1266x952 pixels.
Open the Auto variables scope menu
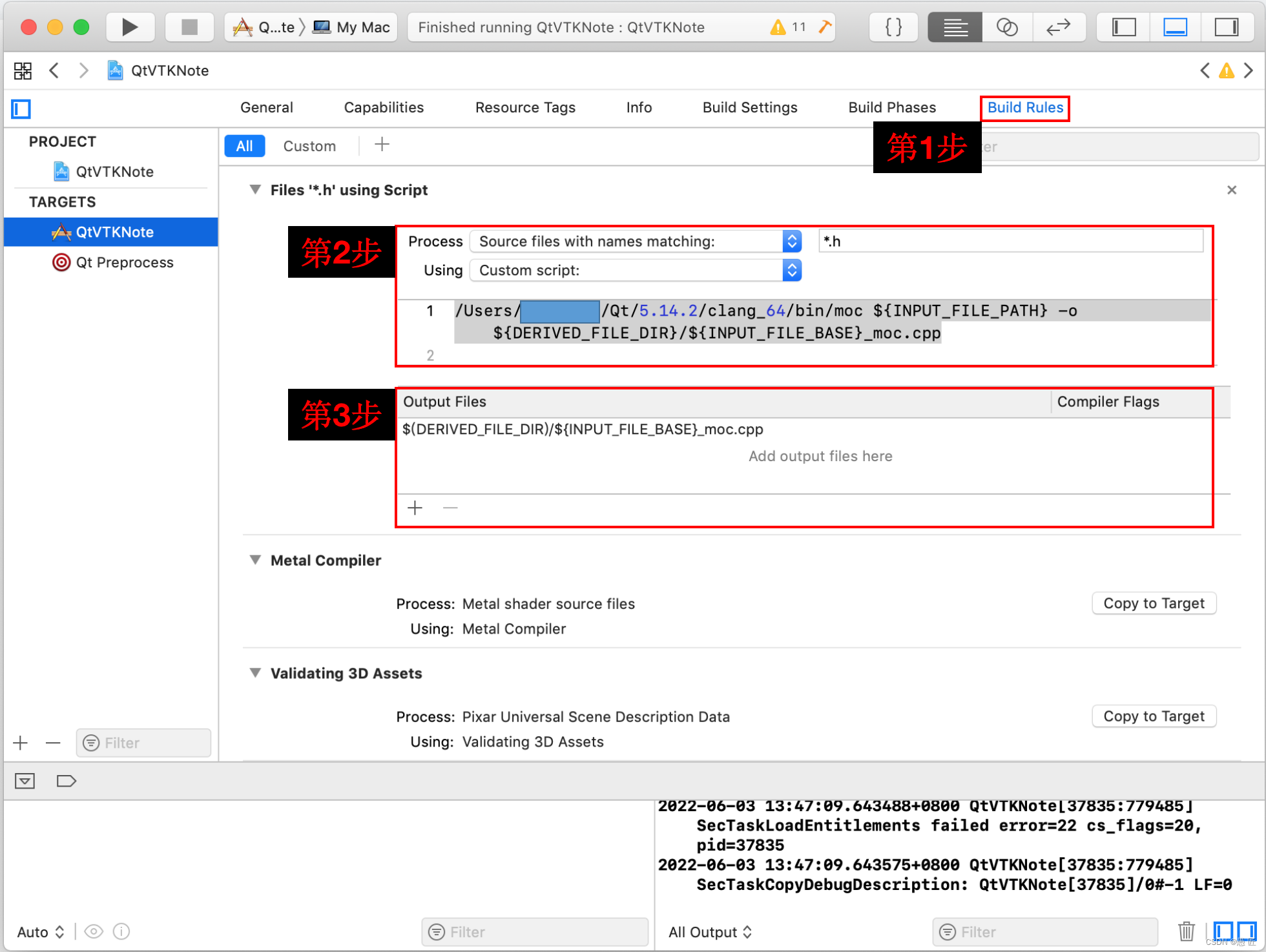[x=40, y=932]
